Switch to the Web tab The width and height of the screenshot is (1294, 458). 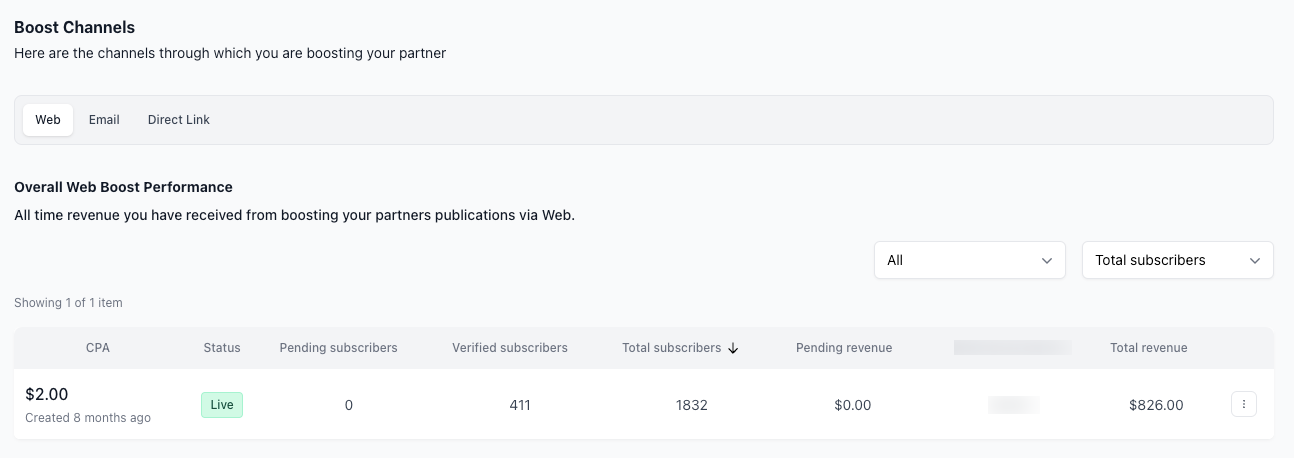[48, 120]
